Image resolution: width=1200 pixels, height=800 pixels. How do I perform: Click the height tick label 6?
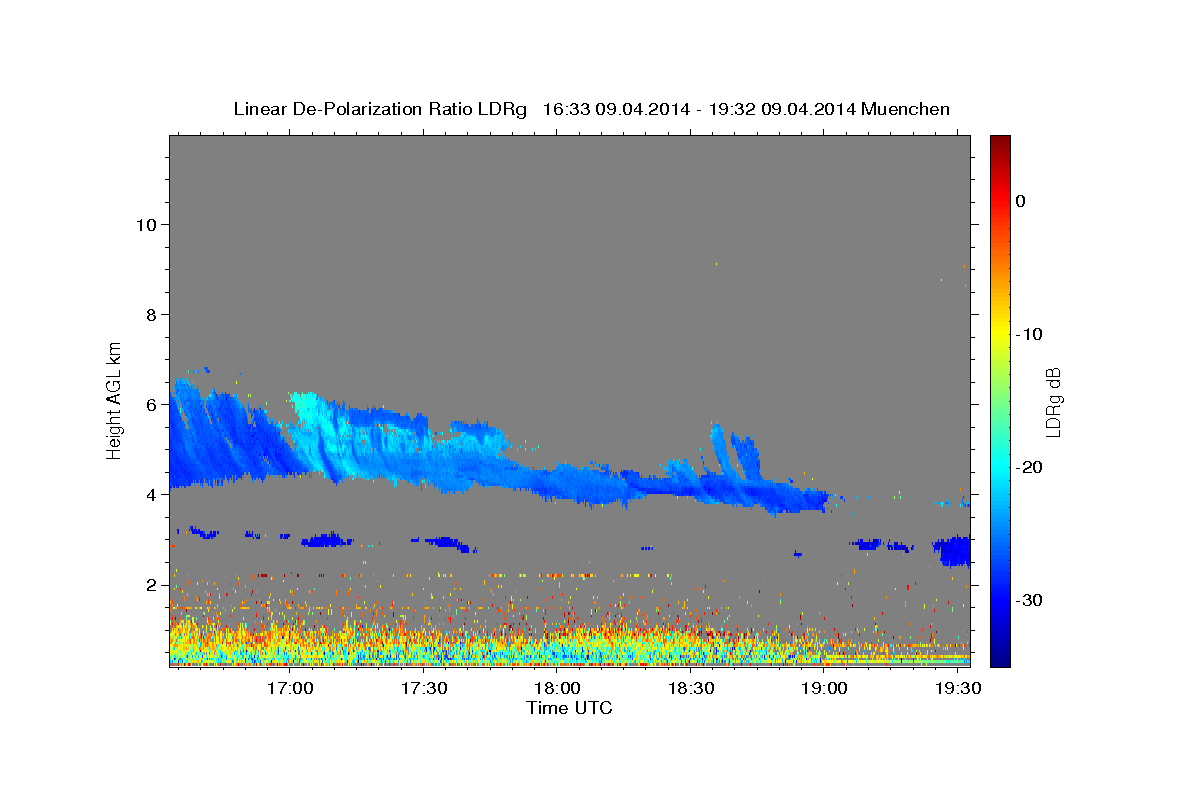tap(152, 404)
